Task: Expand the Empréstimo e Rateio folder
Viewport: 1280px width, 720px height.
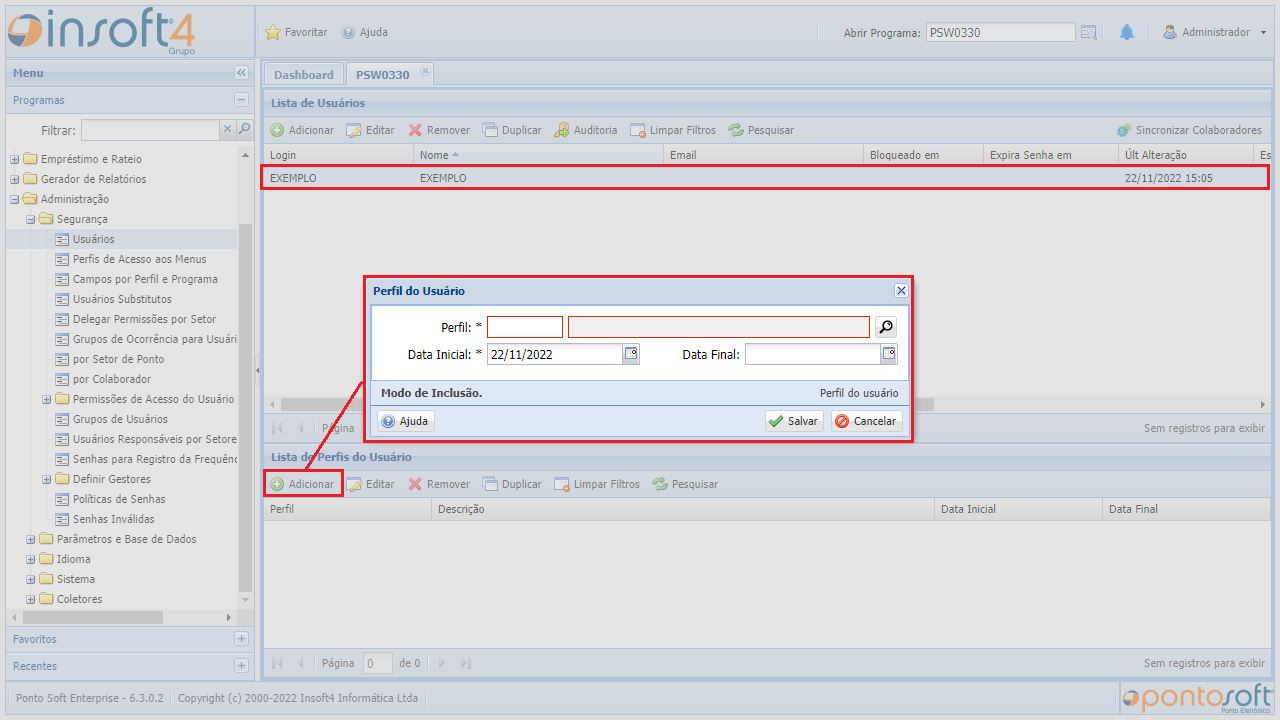Action: pyautogui.click(x=15, y=159)
